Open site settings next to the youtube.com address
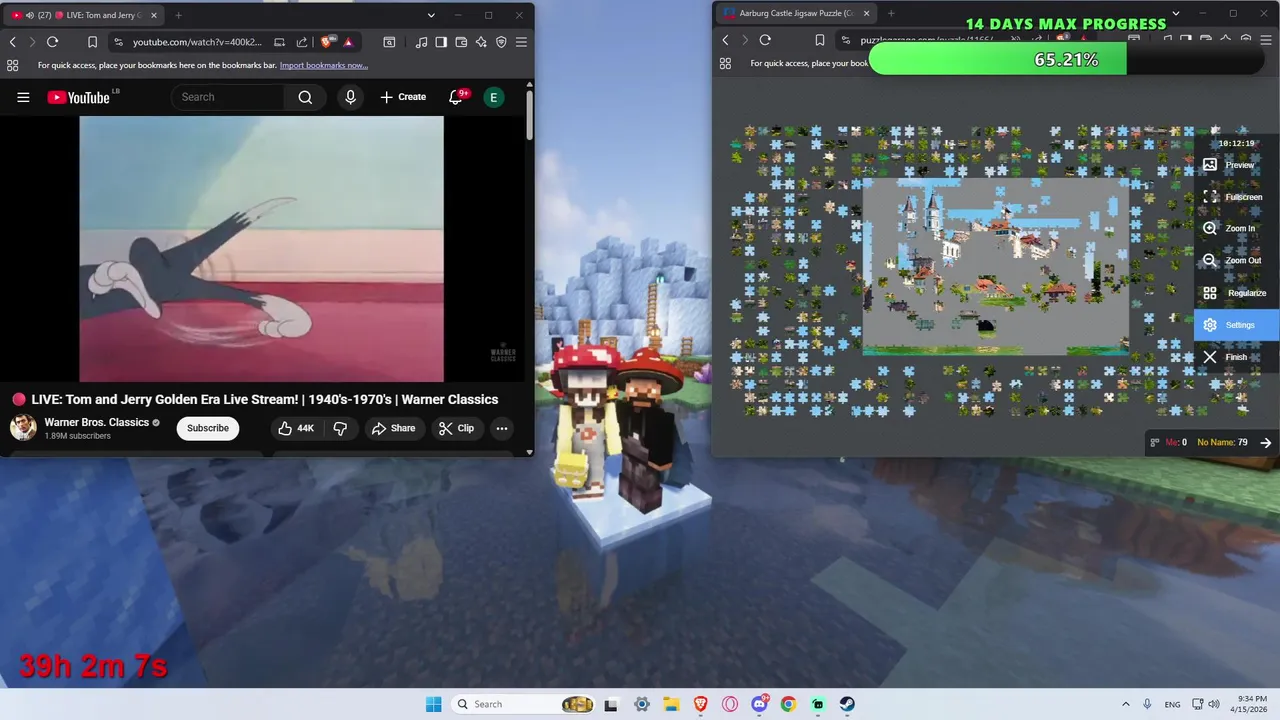 [118, 42]
